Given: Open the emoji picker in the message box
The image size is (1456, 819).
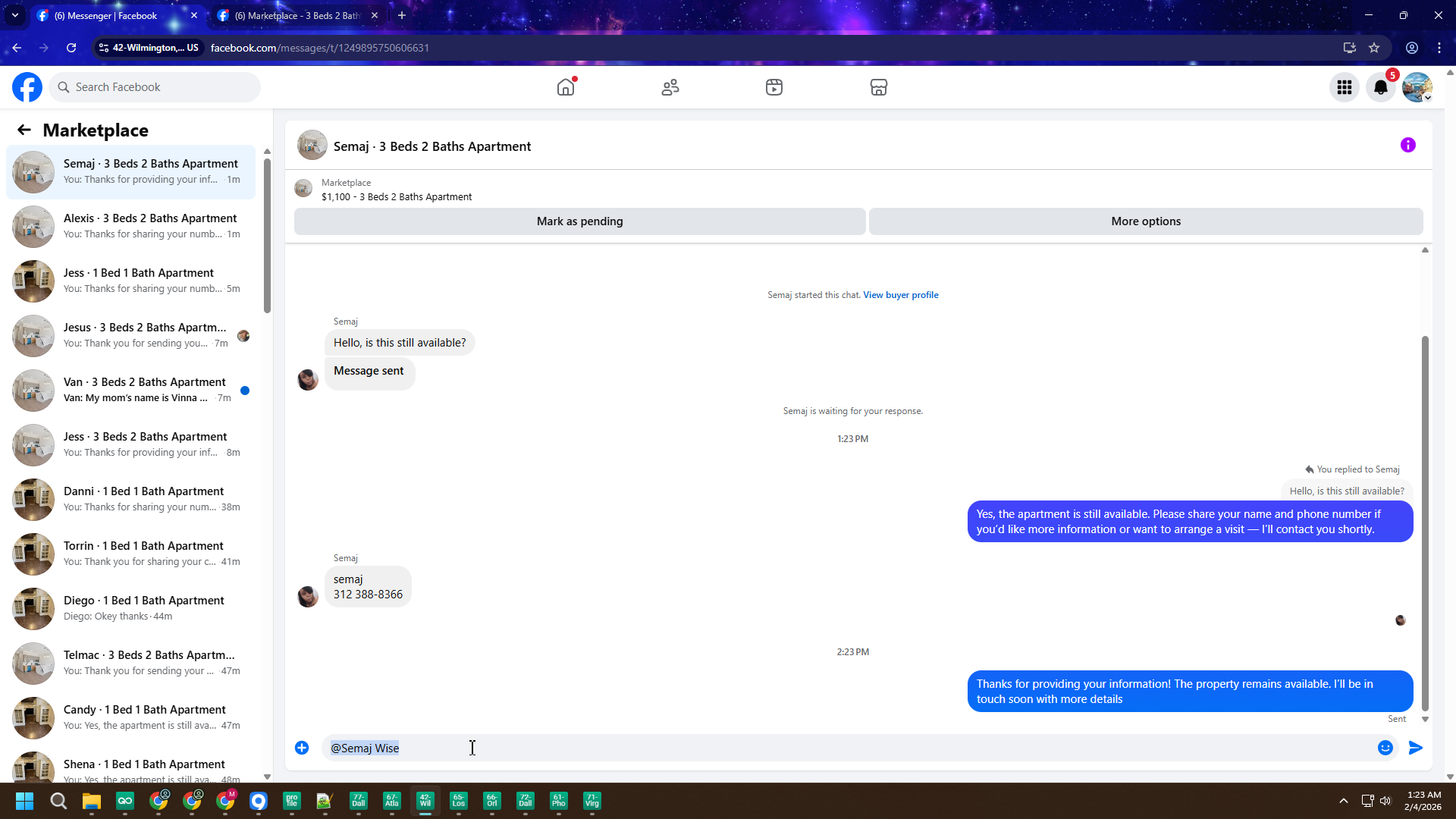Looking at the screenshot, I should [x=1385, y=748].
